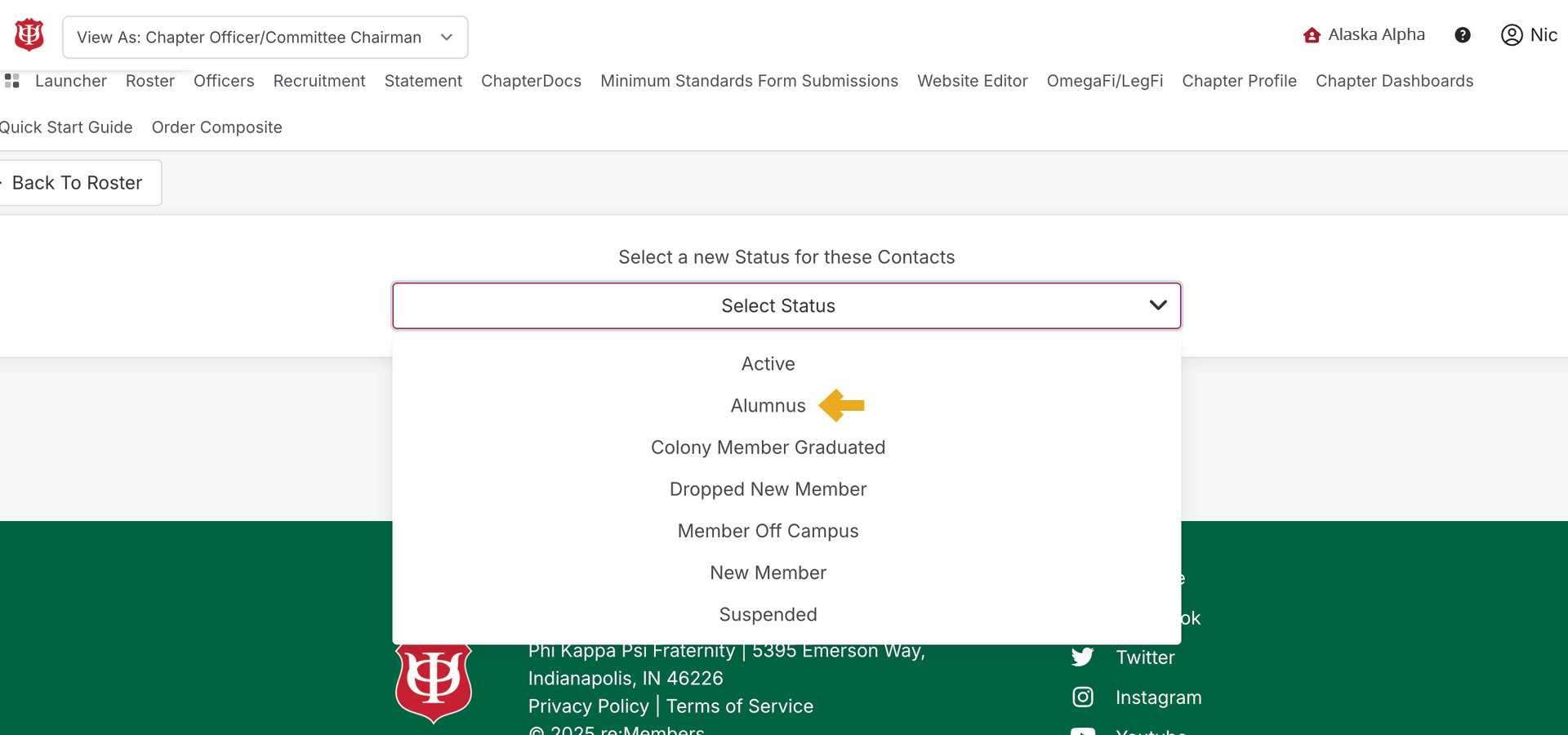Pick Suspended from the status options
Image resolution: width=1568 pixels, height=735 pixels.
click(x=768, y=615)
